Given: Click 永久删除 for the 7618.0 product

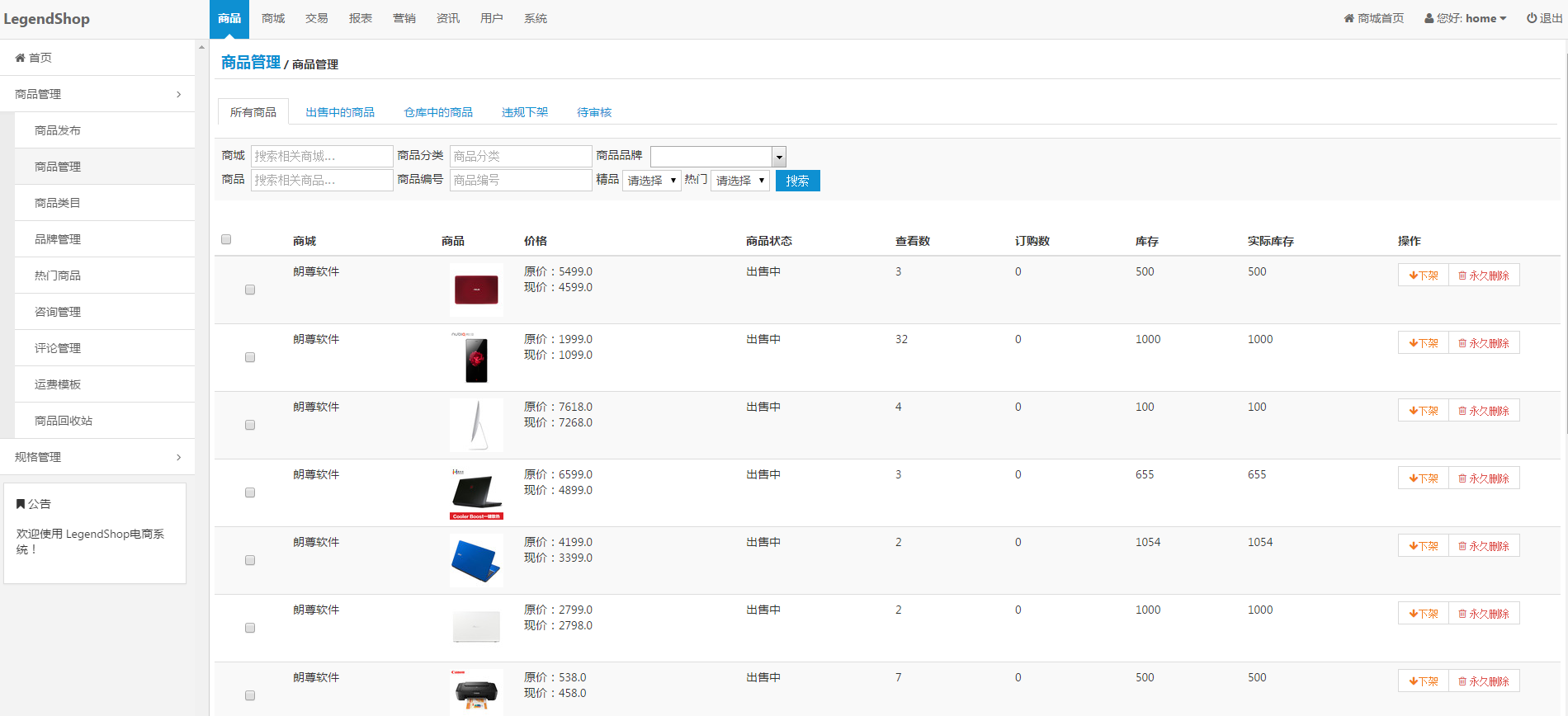Looking at the screenshot, I should click(x=1484, y=411).
